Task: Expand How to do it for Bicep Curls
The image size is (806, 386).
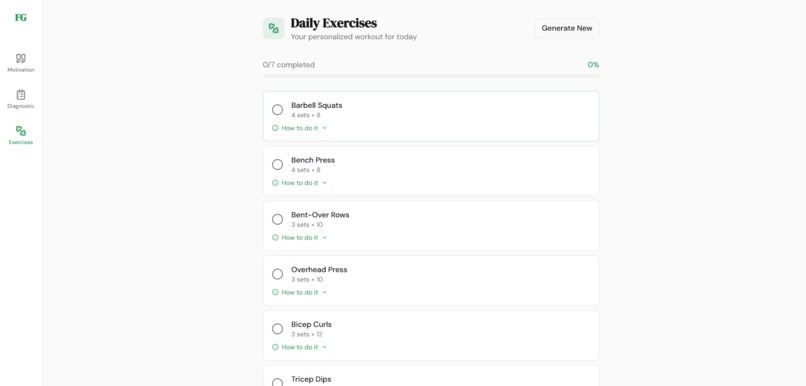Action: [x=299, y=347]
